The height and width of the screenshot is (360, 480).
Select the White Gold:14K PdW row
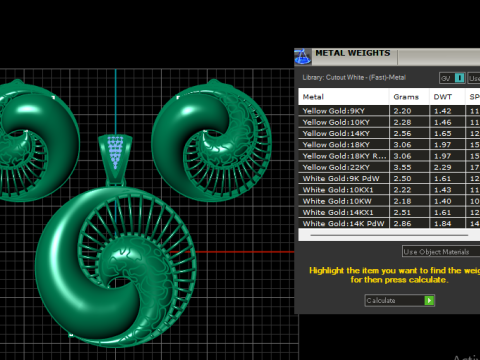[389, 223]
